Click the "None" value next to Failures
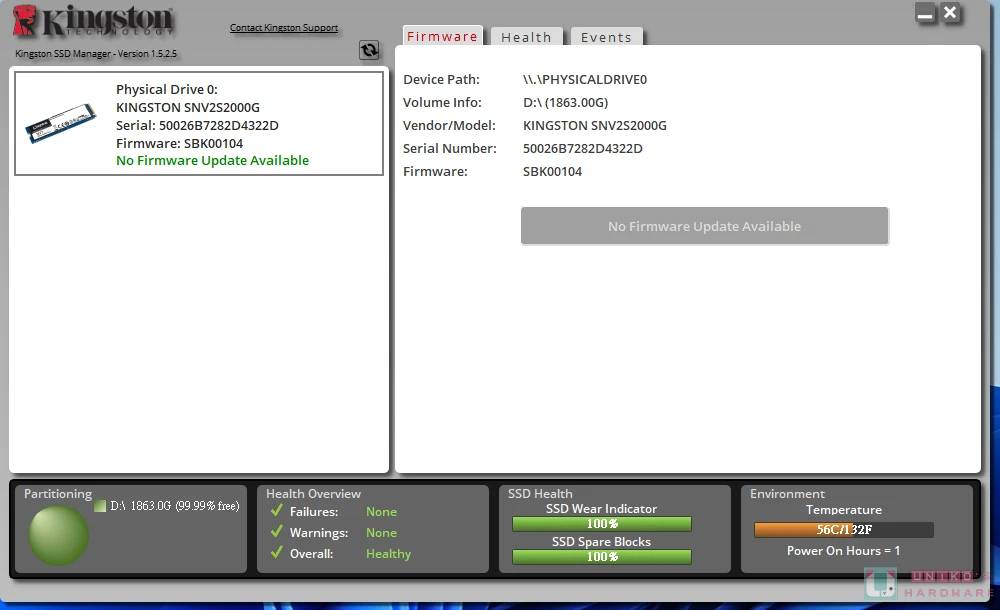Screen dimensions: 1000x610 (x=381, y=512)
